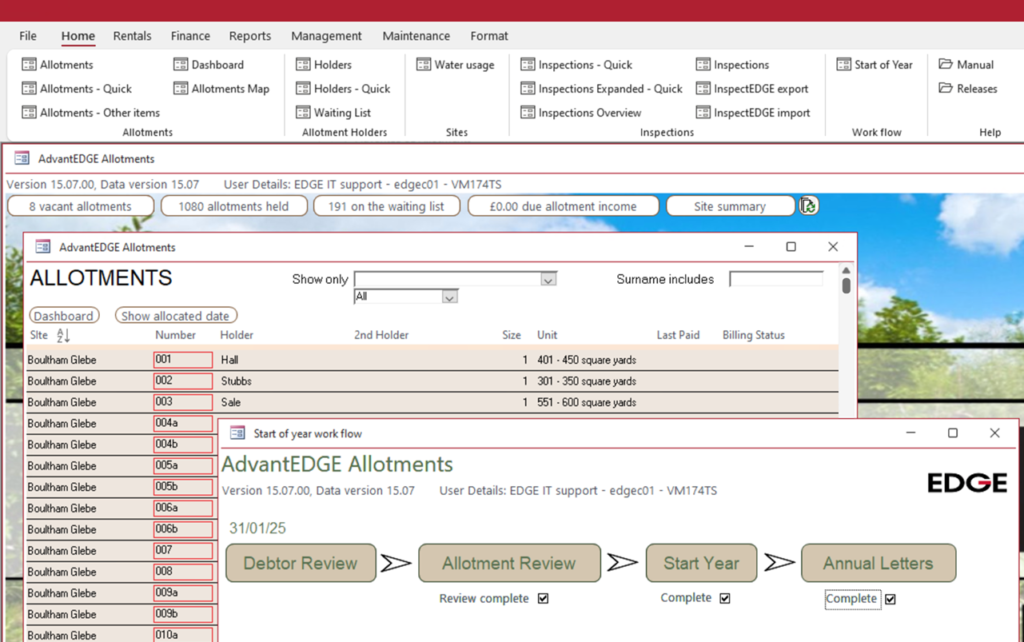
Task: Launch InspectEDGE export
Action: click(703, 89)
